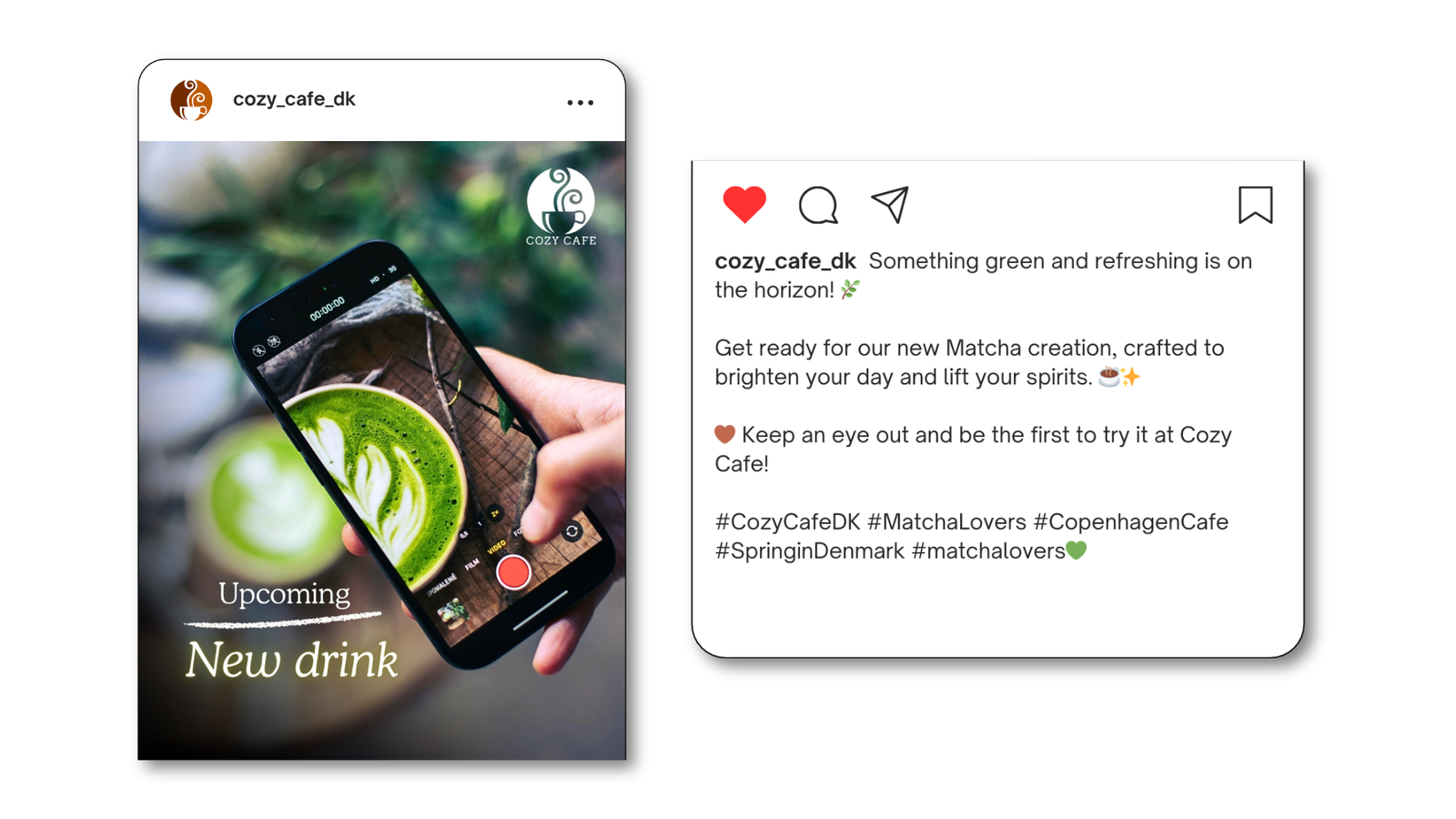Image resolution: width=1456 pixels, height=819 pixels.
Task: Click the lowercase #matchalovers hashtag
Action: pyautogui.click(x=988, y=551)
